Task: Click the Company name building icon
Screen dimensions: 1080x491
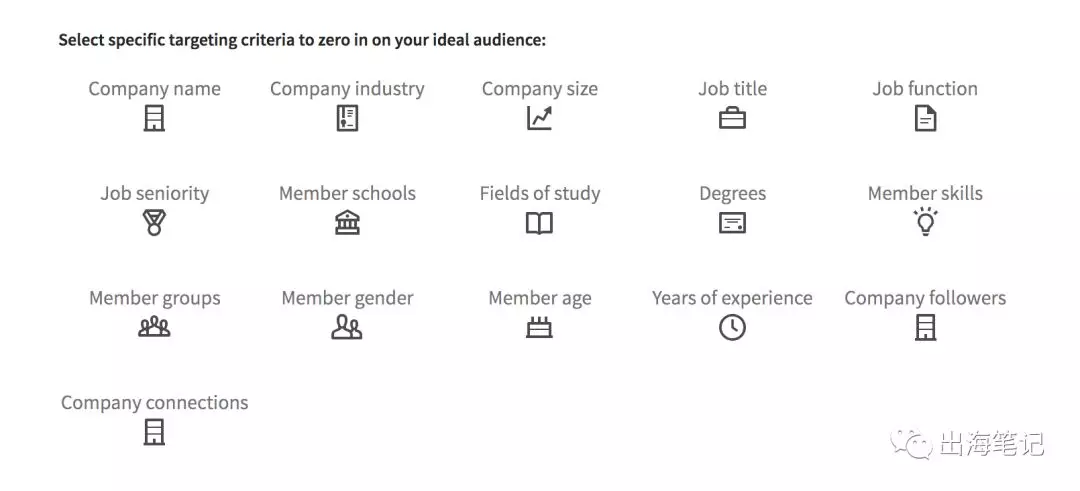Action: (x=154, y=118)
